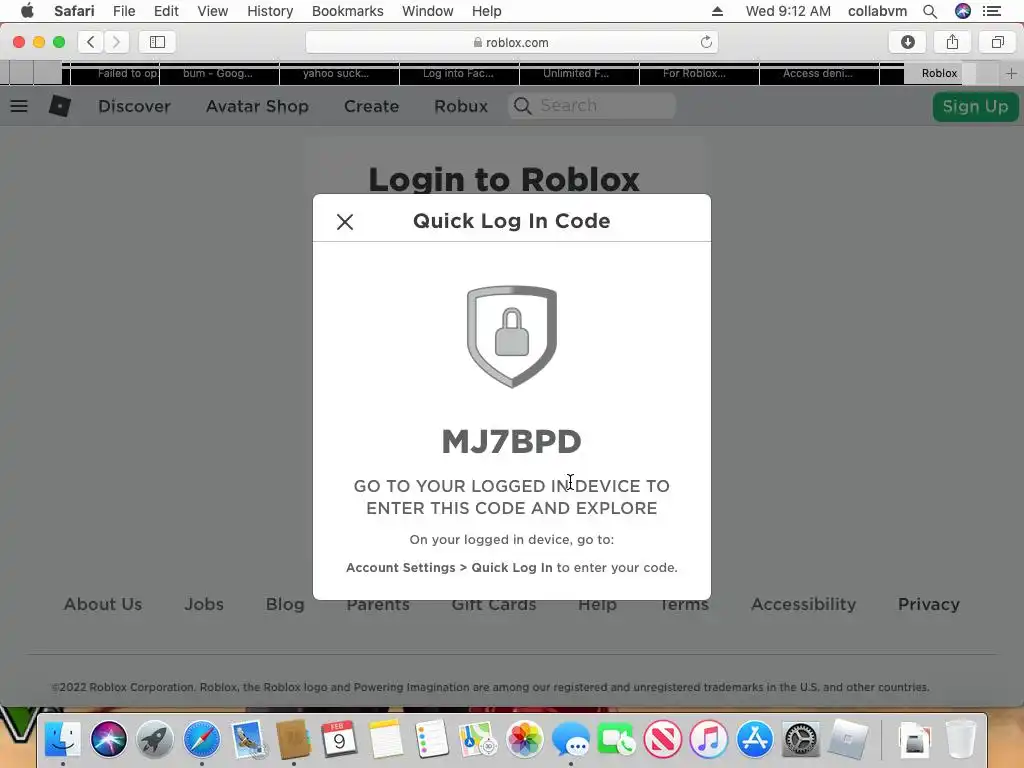Screen dimensions: 1024x768
Task: Switch to the 'bum - Goog...' tab
Action: (219, 73)
